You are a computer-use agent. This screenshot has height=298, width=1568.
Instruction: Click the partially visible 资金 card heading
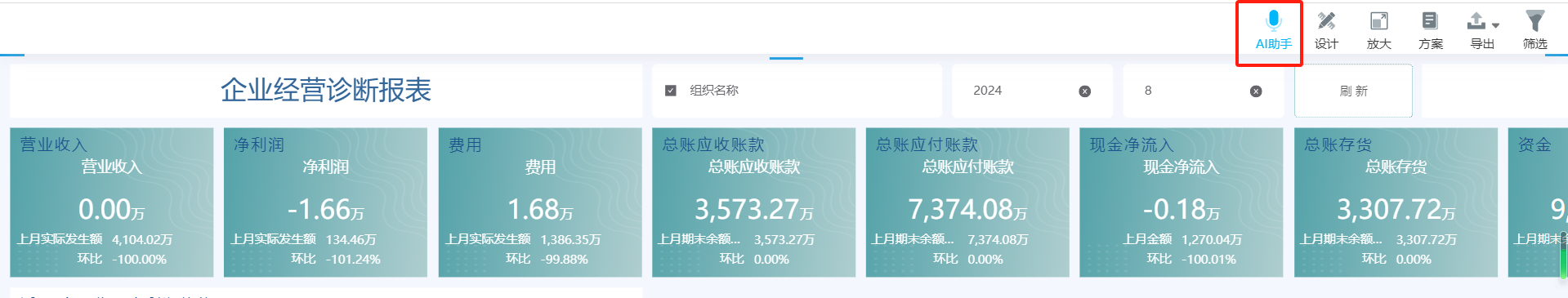tap(1534, 145)
